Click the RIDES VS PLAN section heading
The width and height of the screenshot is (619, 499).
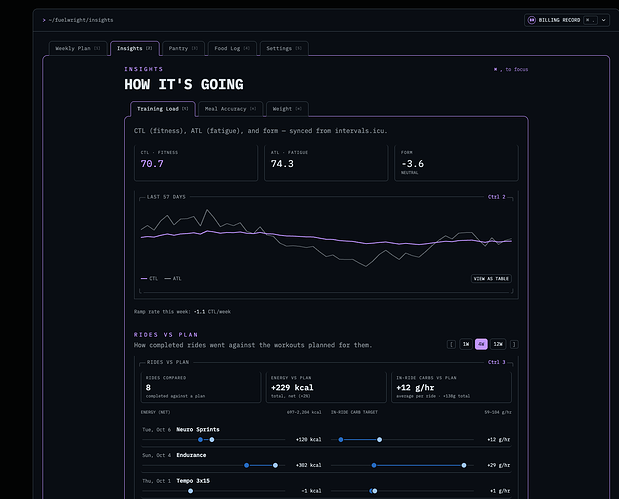(166, 335)
